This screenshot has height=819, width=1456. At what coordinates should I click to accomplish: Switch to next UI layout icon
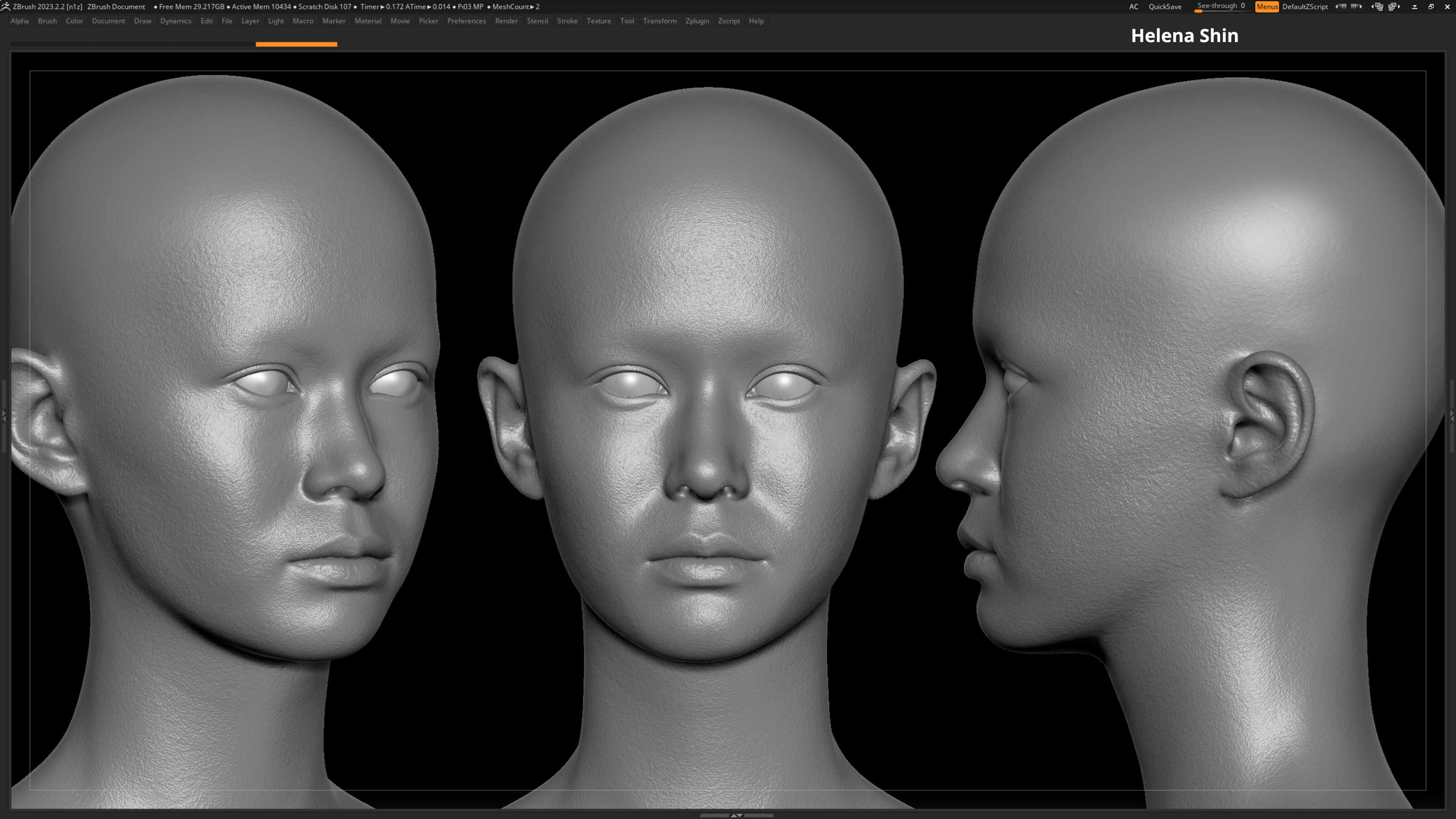1394,6
